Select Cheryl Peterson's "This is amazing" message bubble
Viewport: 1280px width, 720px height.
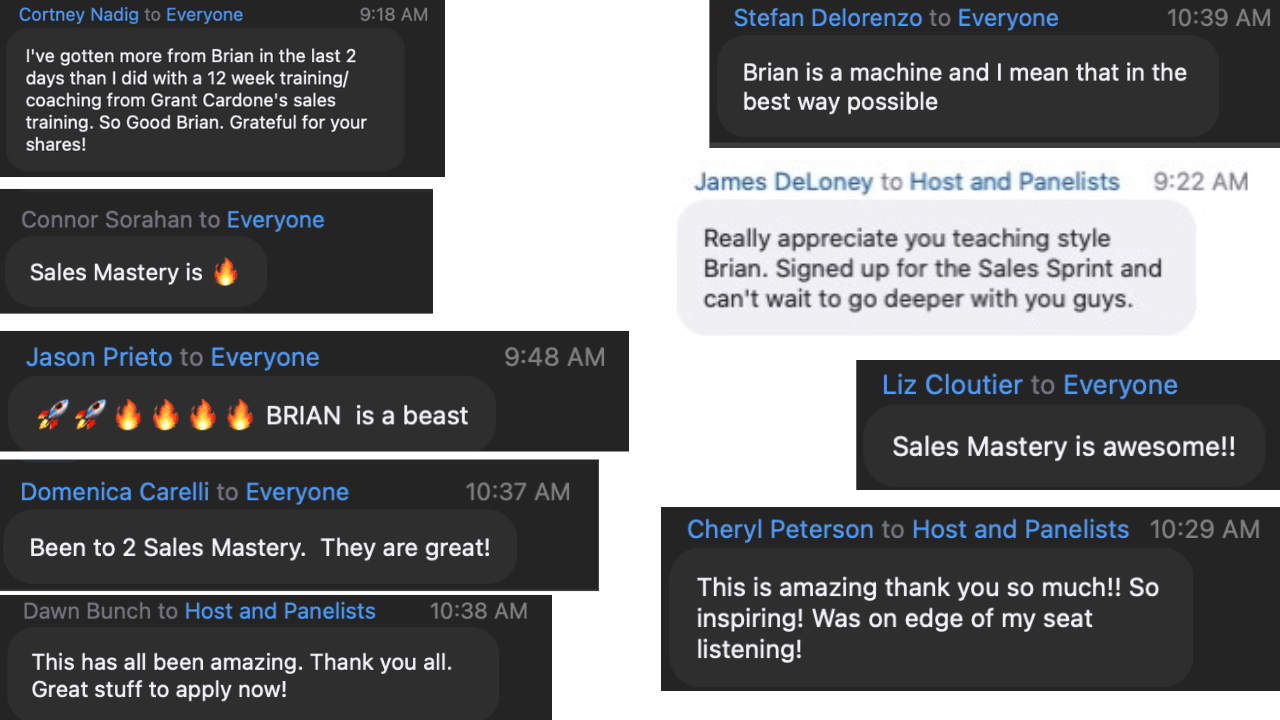928,618
